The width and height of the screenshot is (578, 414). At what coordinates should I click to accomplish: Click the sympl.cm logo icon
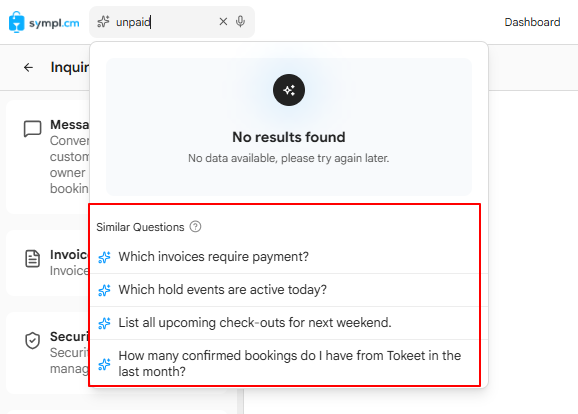click(17, 22)
